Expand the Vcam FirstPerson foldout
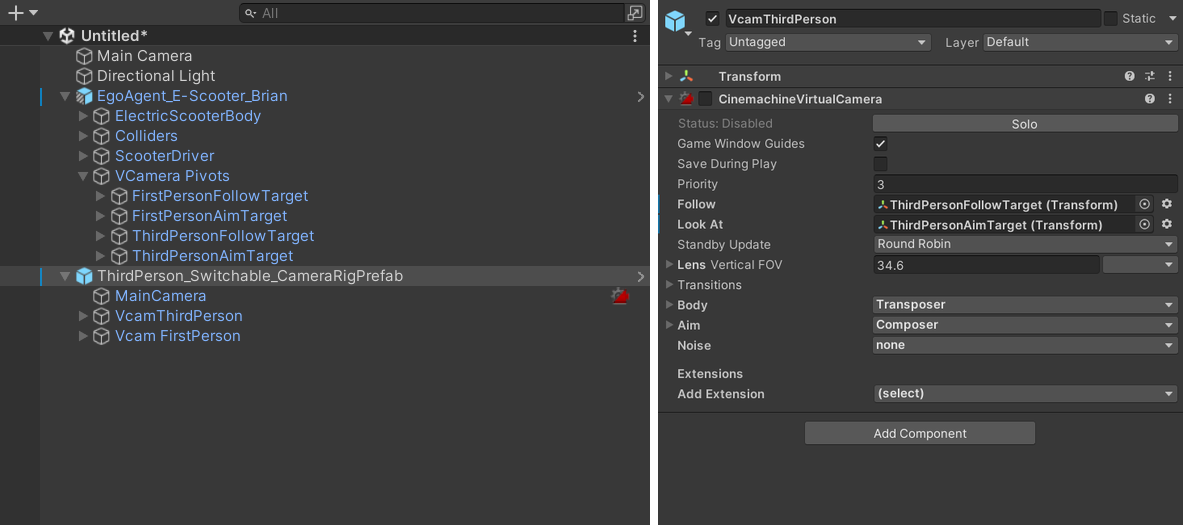The width and height of the screenshot is (1183, 525). tap(84, 336)
